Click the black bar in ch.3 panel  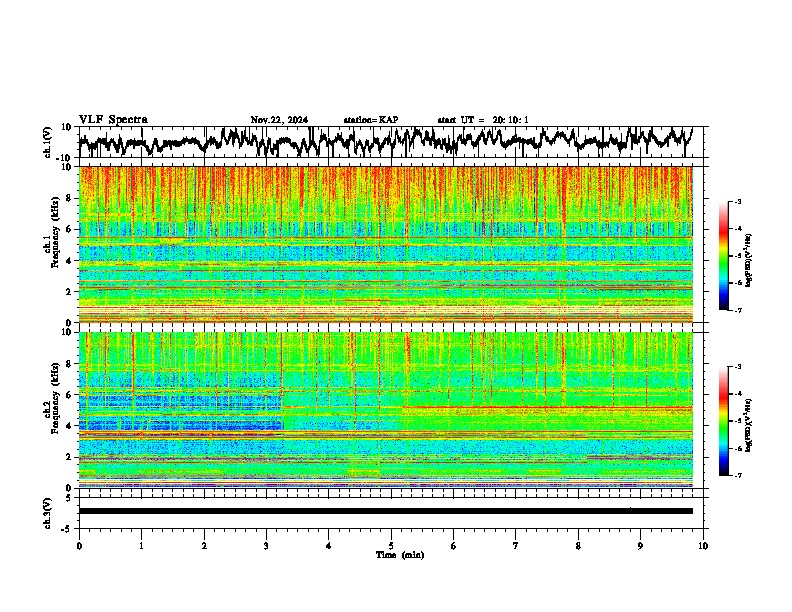pyautogui.click(x=386, y=511)
